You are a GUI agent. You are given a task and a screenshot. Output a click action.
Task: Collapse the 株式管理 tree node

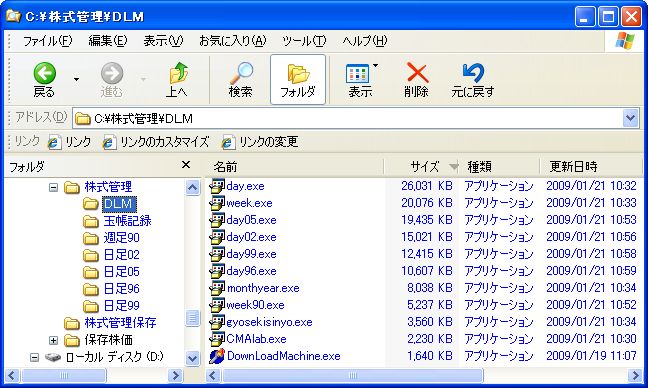coord(53,188)
